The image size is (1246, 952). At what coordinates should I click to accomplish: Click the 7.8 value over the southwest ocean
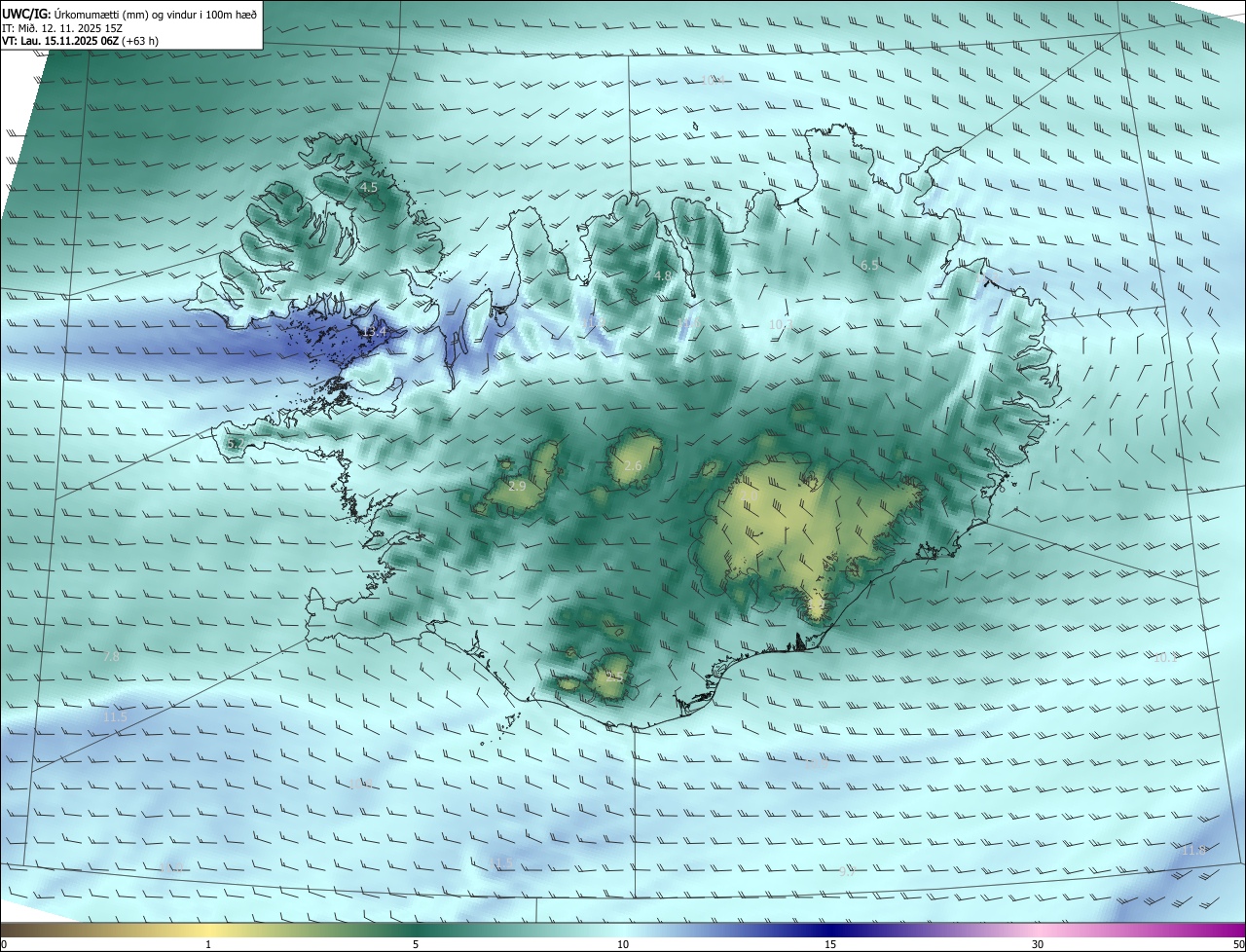[111, 657]
